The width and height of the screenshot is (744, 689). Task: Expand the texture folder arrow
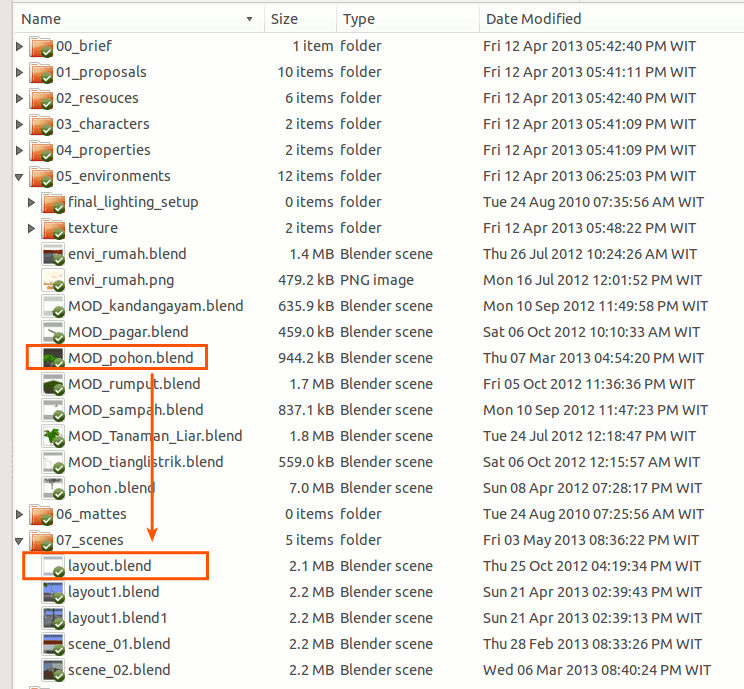[31, 228]
